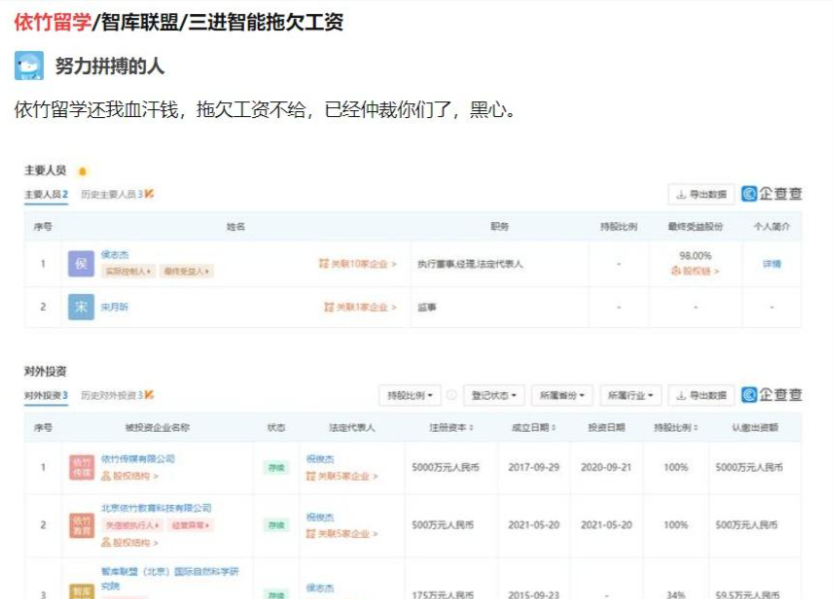Click the 宋 avatar icon in row 2

(x=81, y=307)
